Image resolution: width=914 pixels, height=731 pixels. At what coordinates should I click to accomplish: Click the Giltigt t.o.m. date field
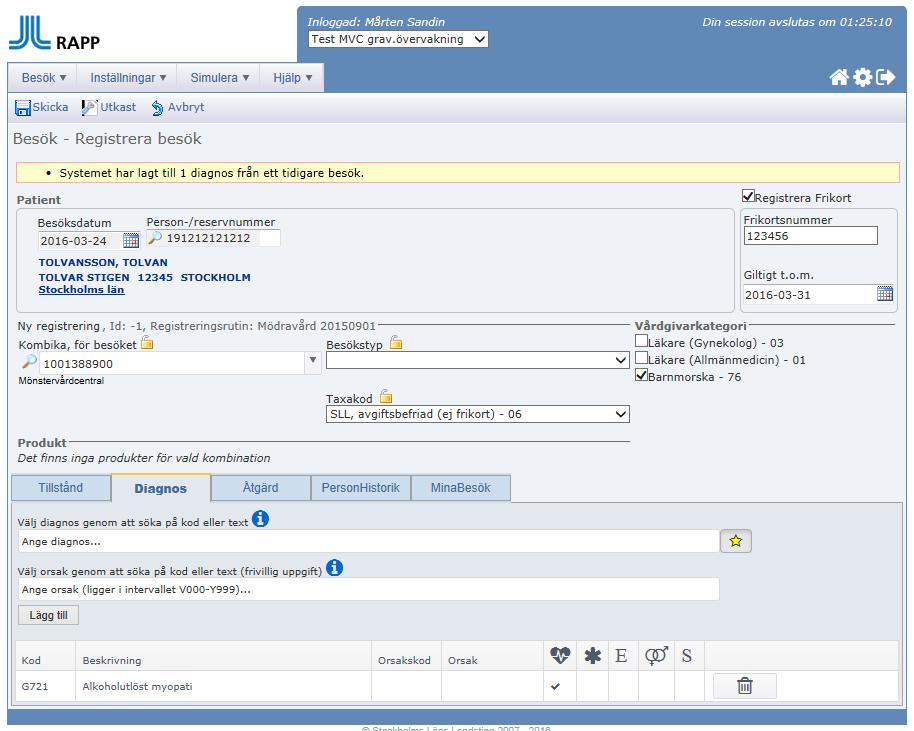click(810, 294)
